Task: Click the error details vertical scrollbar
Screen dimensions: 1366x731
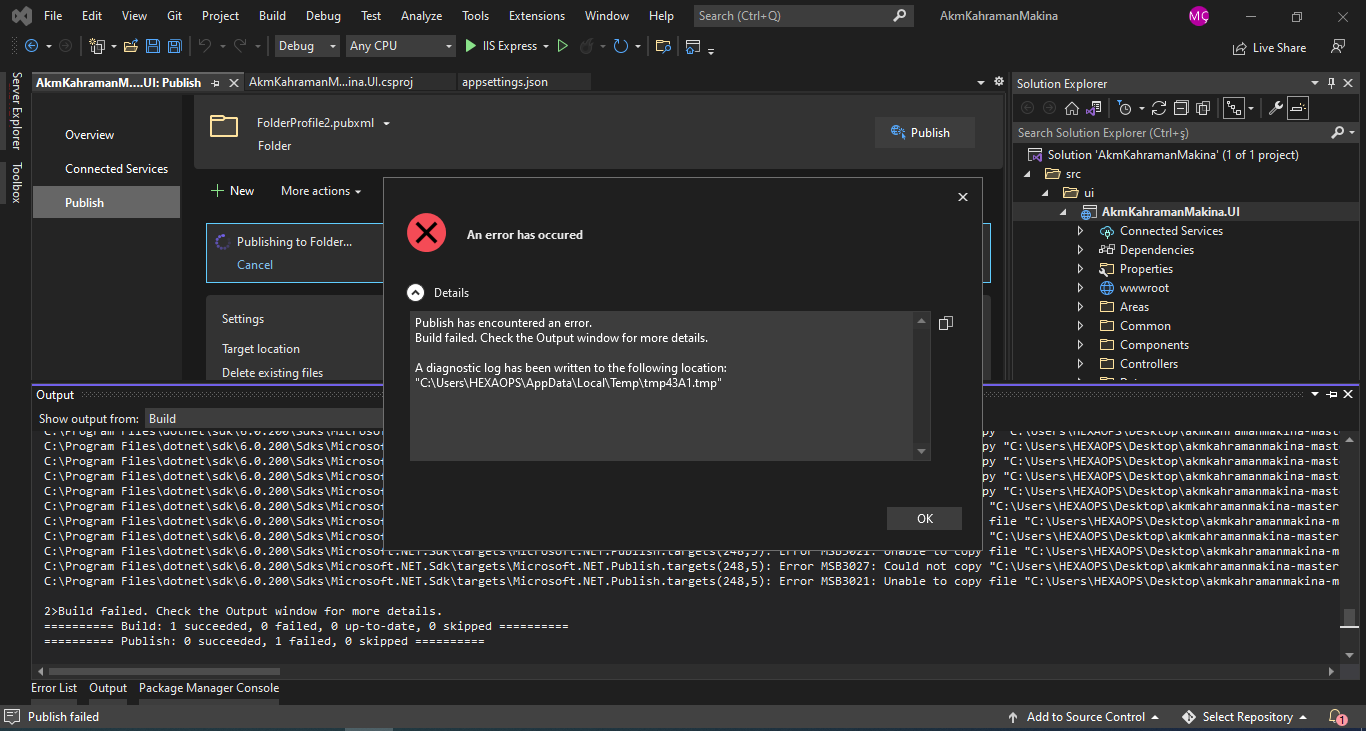Action: coord(922,386)
